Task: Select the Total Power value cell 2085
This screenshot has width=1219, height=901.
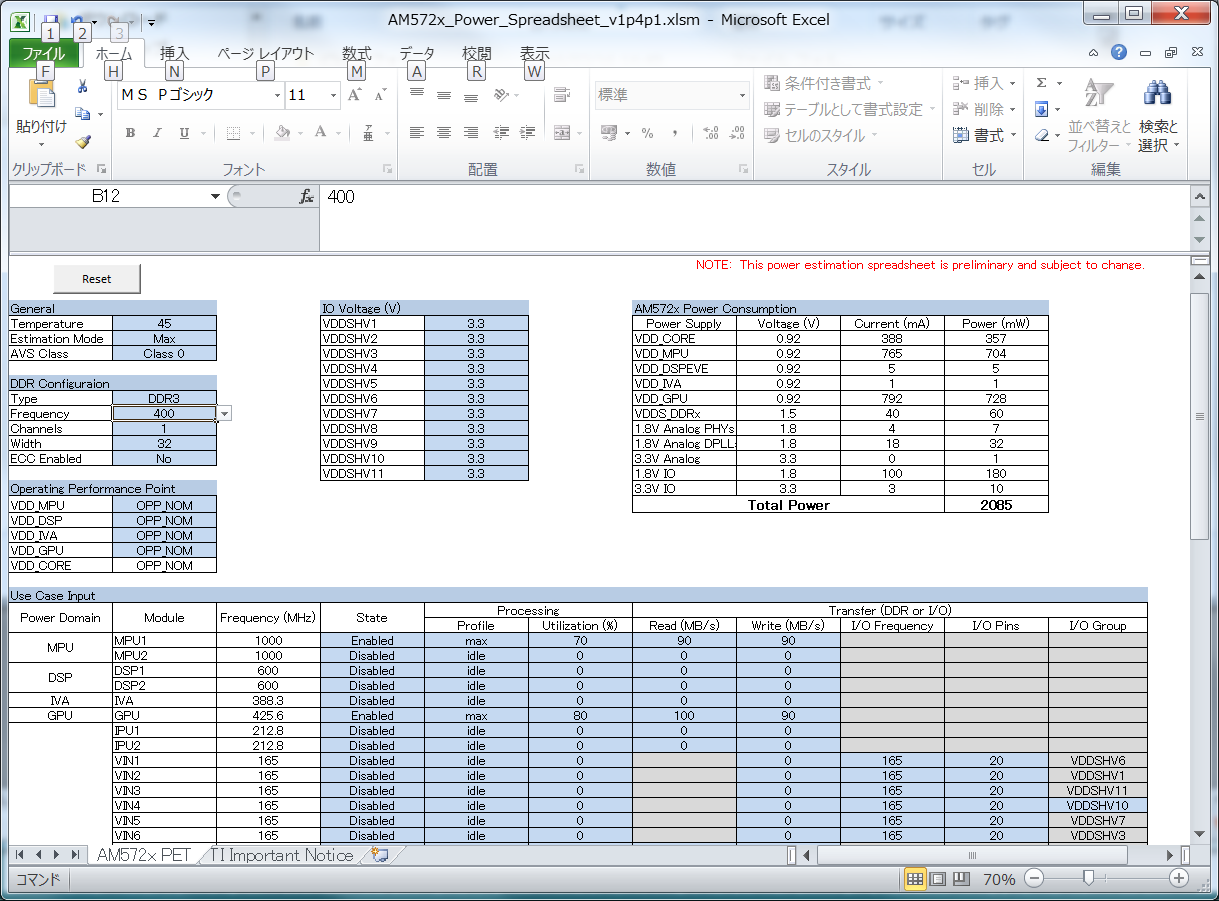Action: 996,505
